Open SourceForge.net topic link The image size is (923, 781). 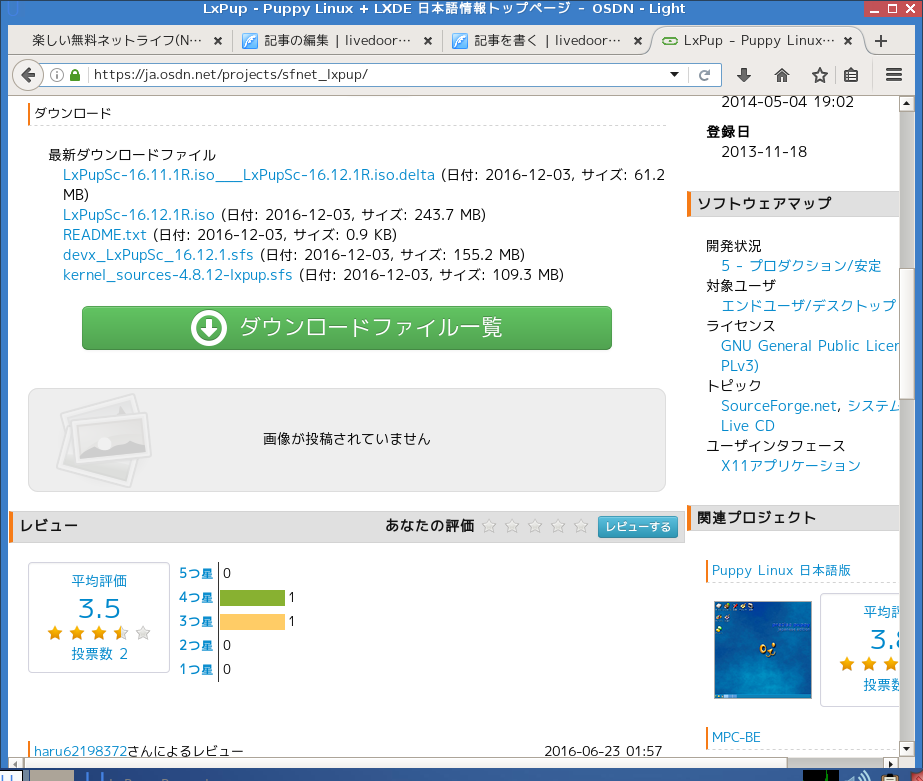click(x=778, y=406)
